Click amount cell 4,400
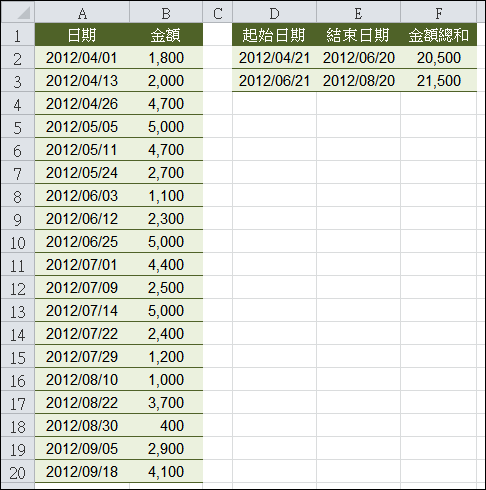This screenshot has width=486, height=490. (166, 265)
